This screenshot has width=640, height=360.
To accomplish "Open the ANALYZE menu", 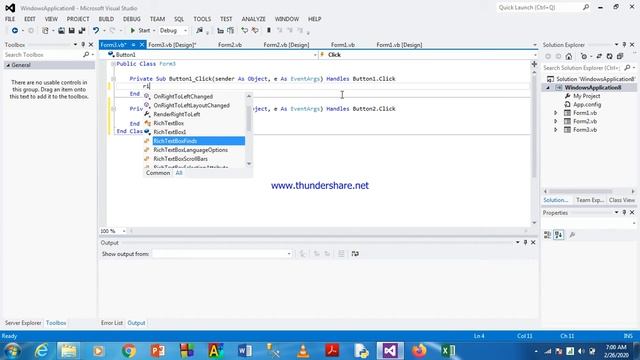I will point(253,19).
